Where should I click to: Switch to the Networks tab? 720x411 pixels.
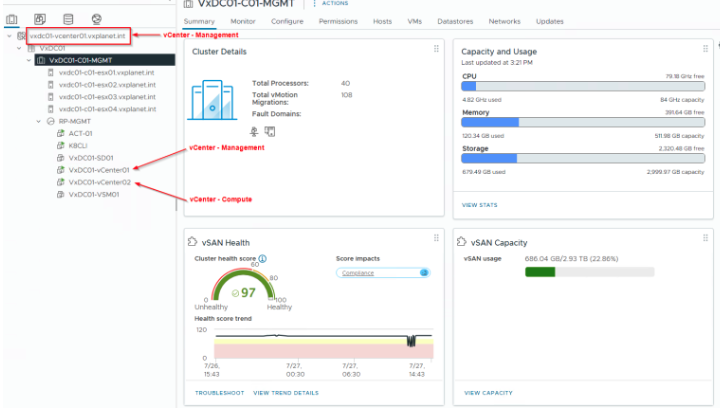point(504,22)
